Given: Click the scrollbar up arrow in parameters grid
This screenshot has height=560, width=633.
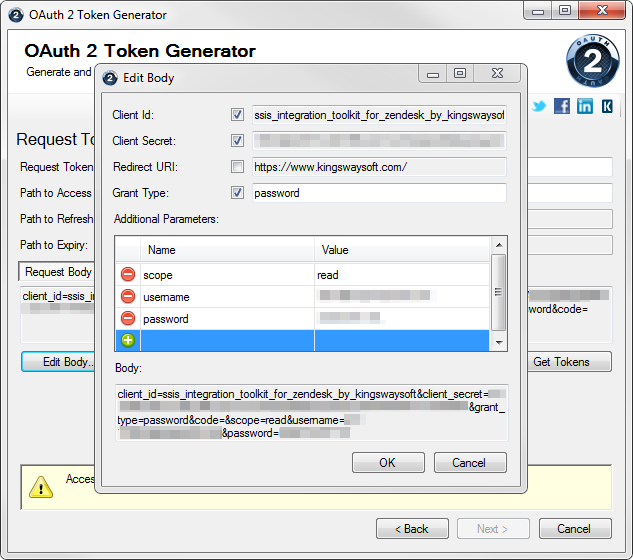Looking at the screenshot, I should tap(499, 245).
